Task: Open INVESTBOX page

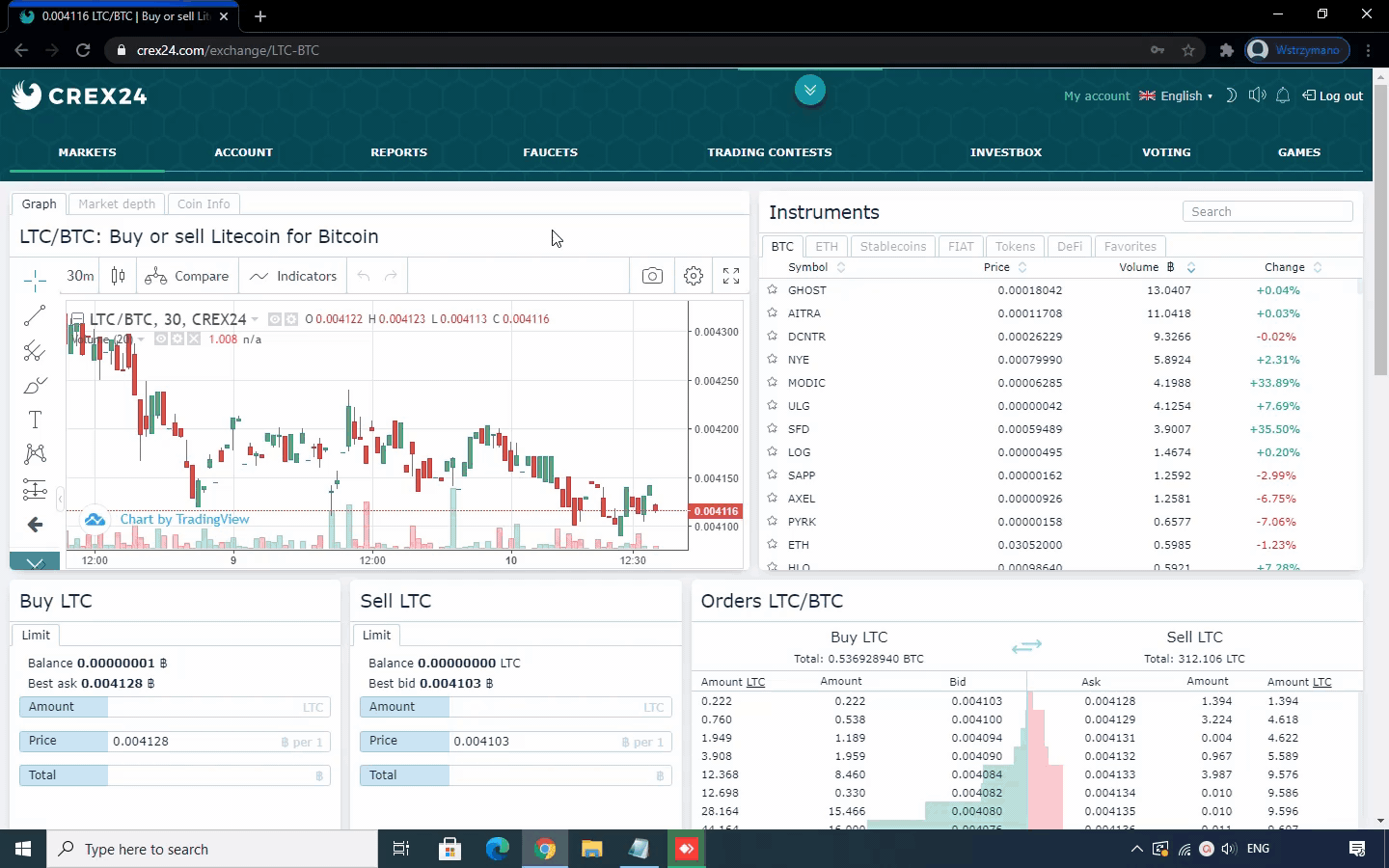Action: pos(1006,152)
